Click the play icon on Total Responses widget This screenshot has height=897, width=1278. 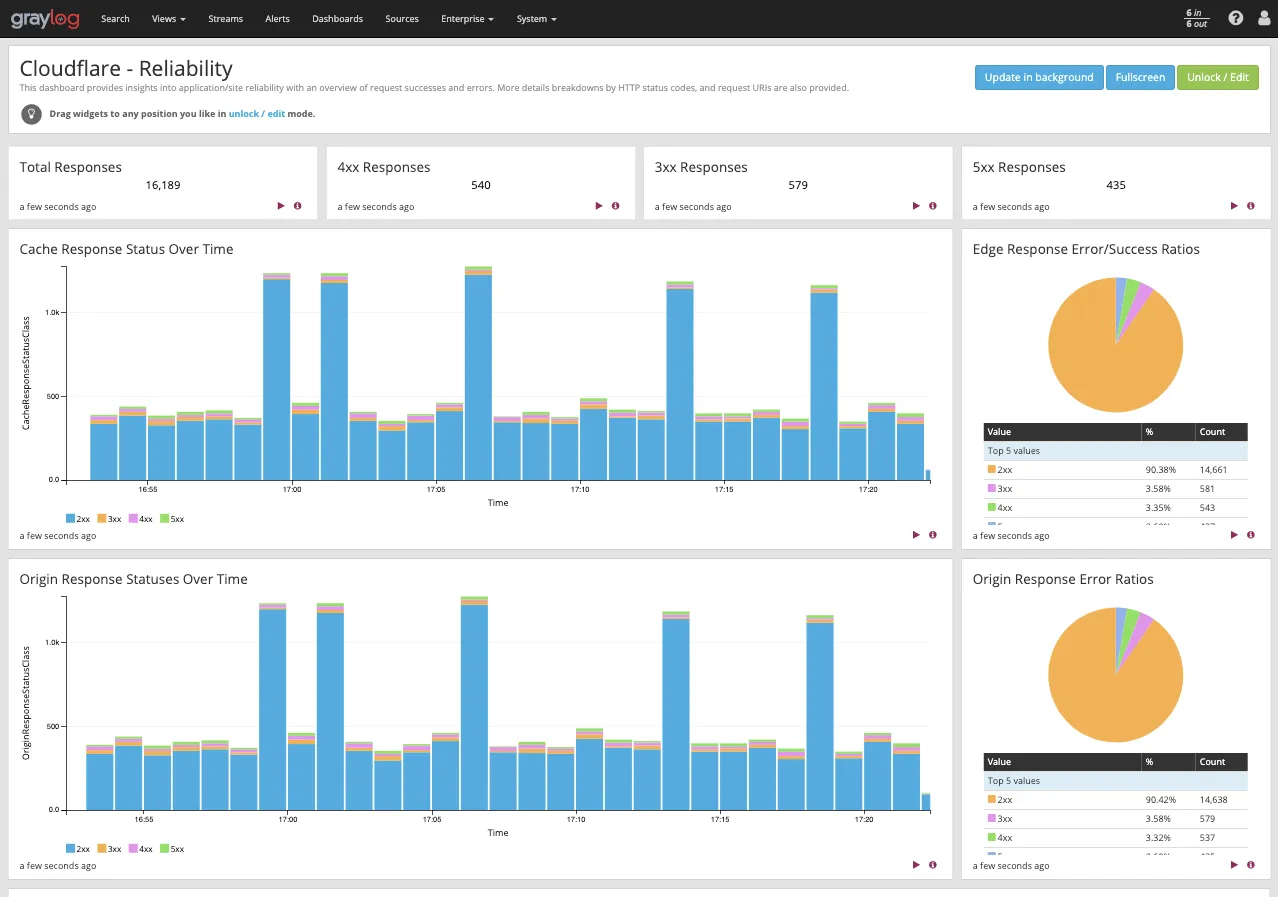pyautogui.click(x=281, y=206)
